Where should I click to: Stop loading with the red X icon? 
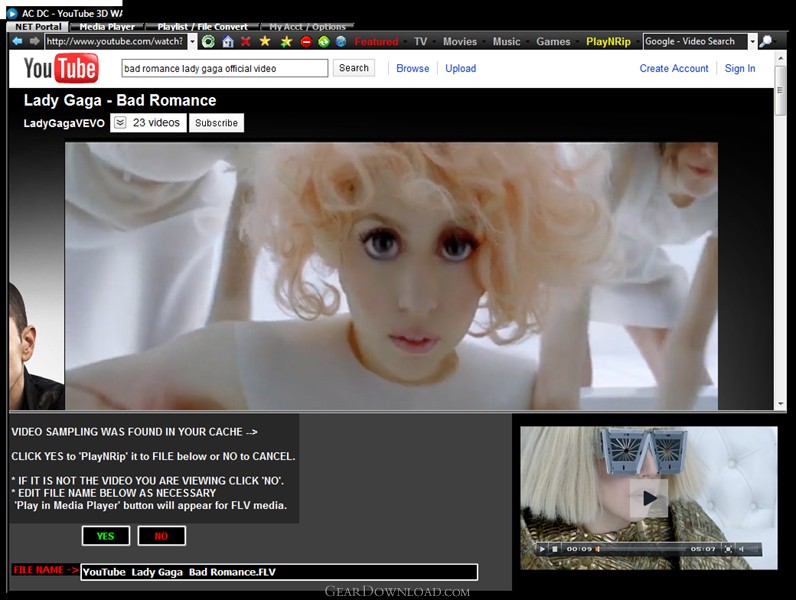(x=246, y=42)
